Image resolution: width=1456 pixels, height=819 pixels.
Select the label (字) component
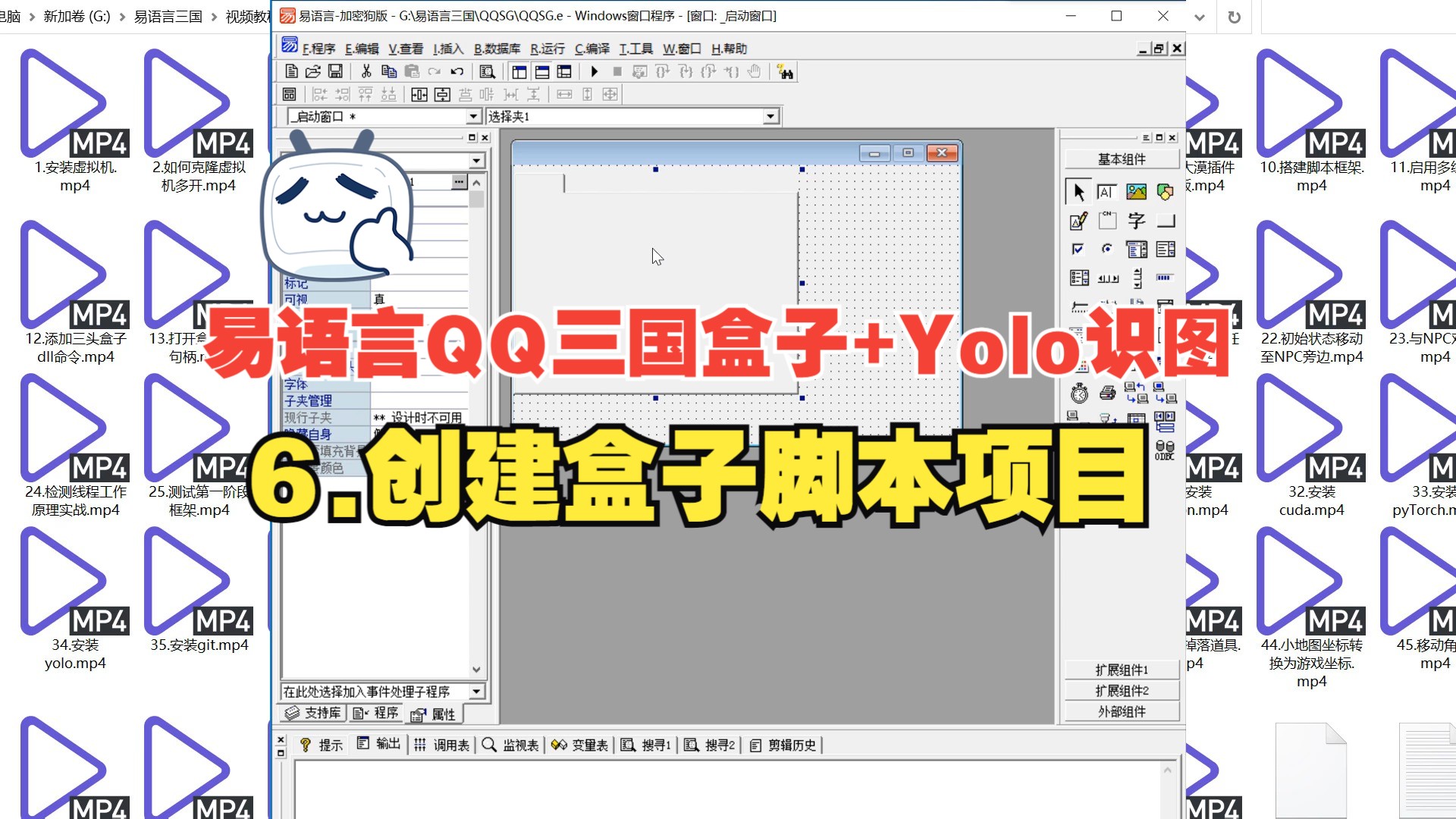(1136, 221)
